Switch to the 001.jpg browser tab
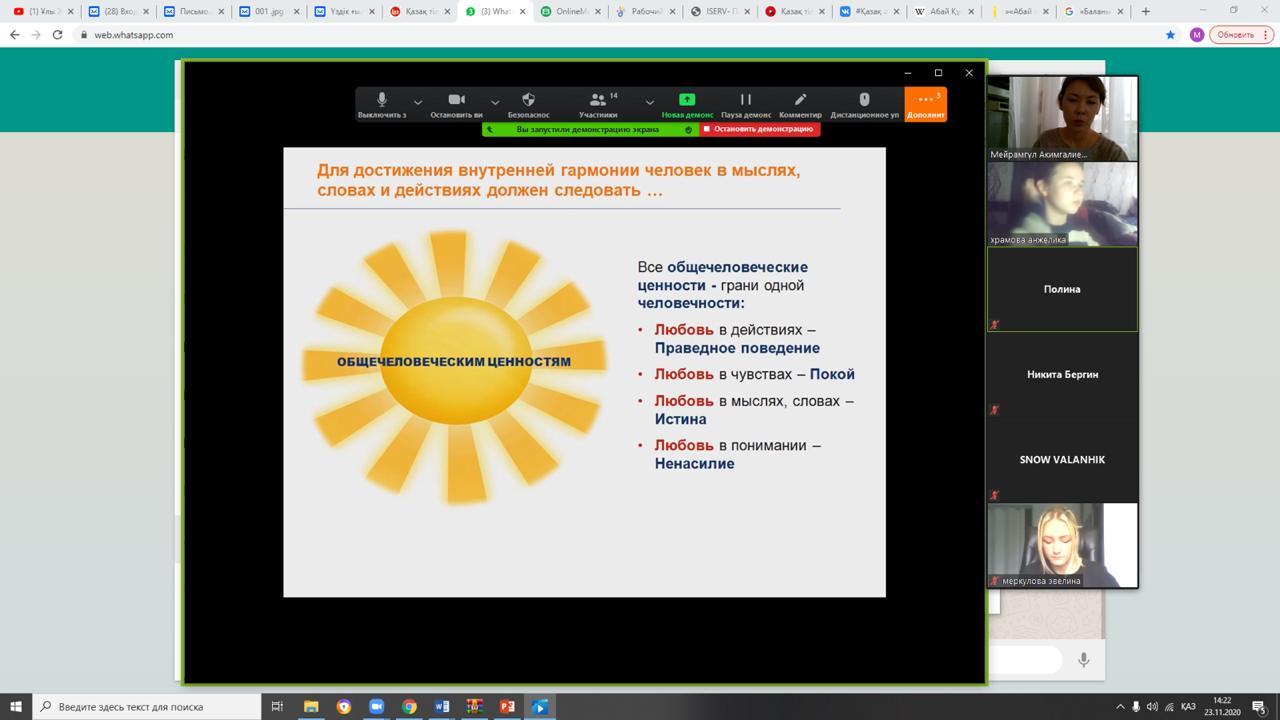 coord(268,11)
